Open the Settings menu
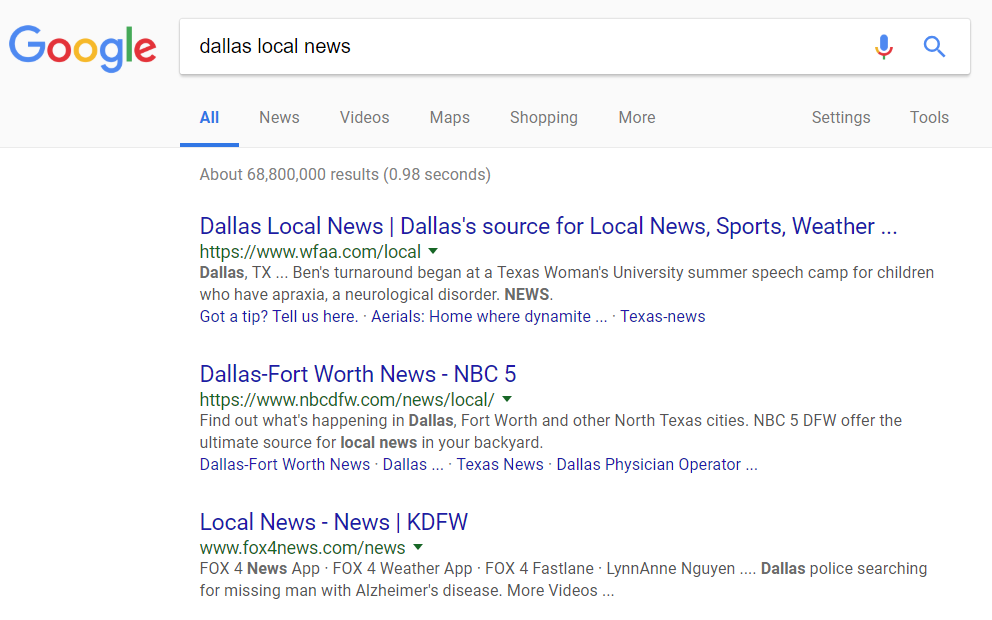 (x=841, y=118)
